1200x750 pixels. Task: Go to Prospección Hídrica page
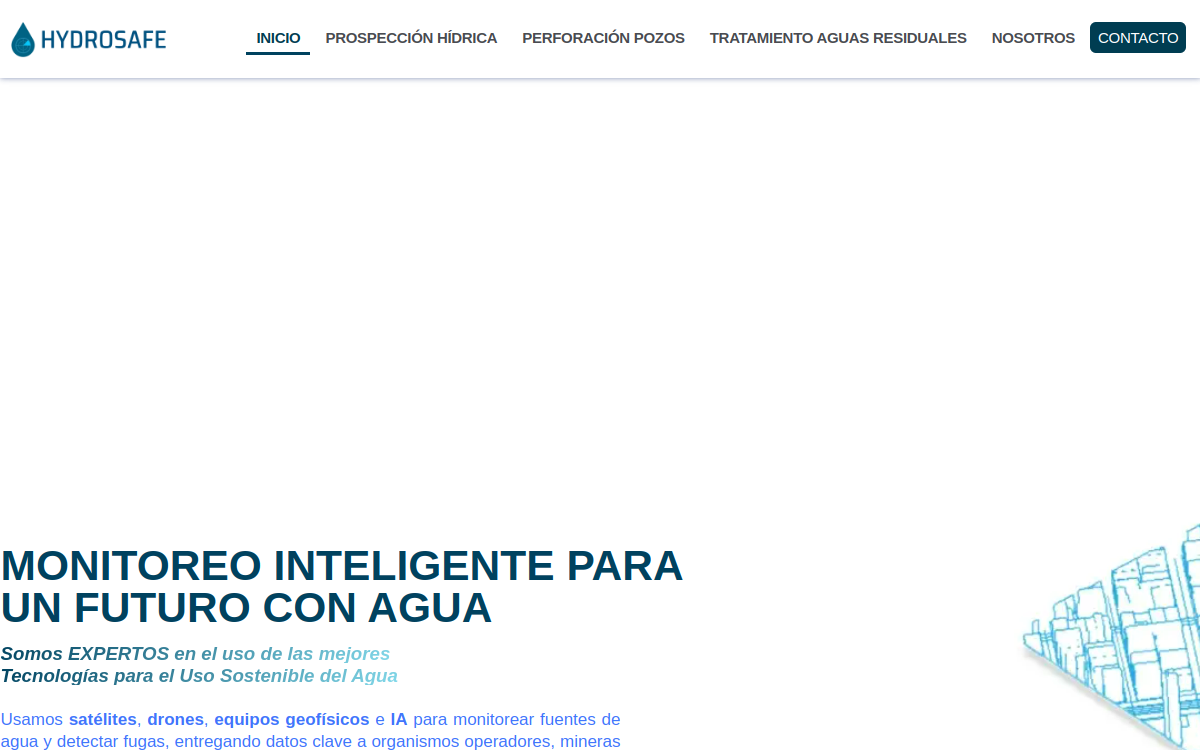click(x=411, y=38)
